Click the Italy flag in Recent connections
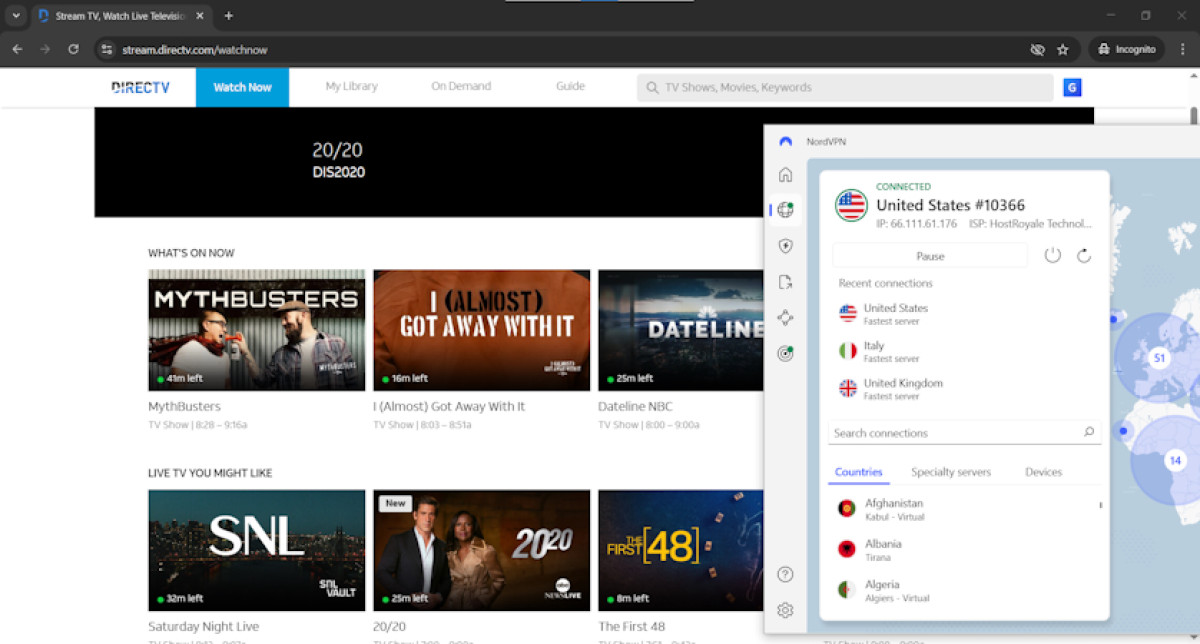Image resolution: width=1200 pixels, height=644 pixels. 848,351
